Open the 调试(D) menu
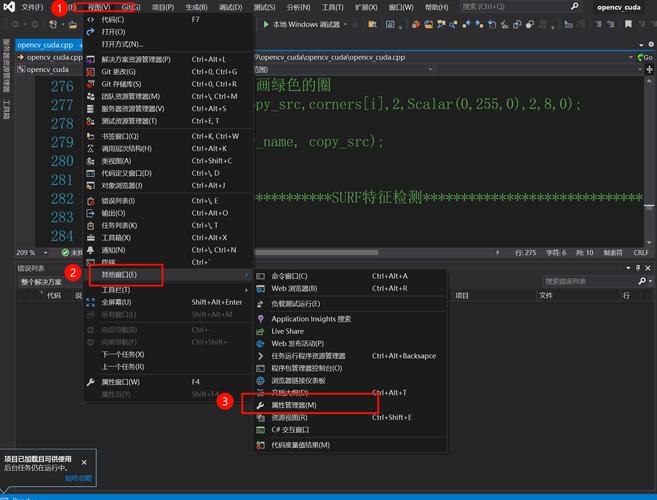The height and width of the screenshot is (500, 657). click(230, 7)
